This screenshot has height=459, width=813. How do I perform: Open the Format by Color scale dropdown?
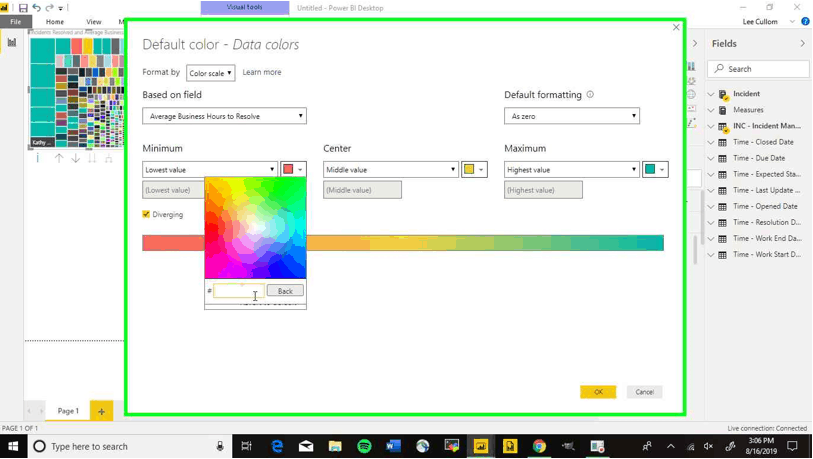[211, 73]
